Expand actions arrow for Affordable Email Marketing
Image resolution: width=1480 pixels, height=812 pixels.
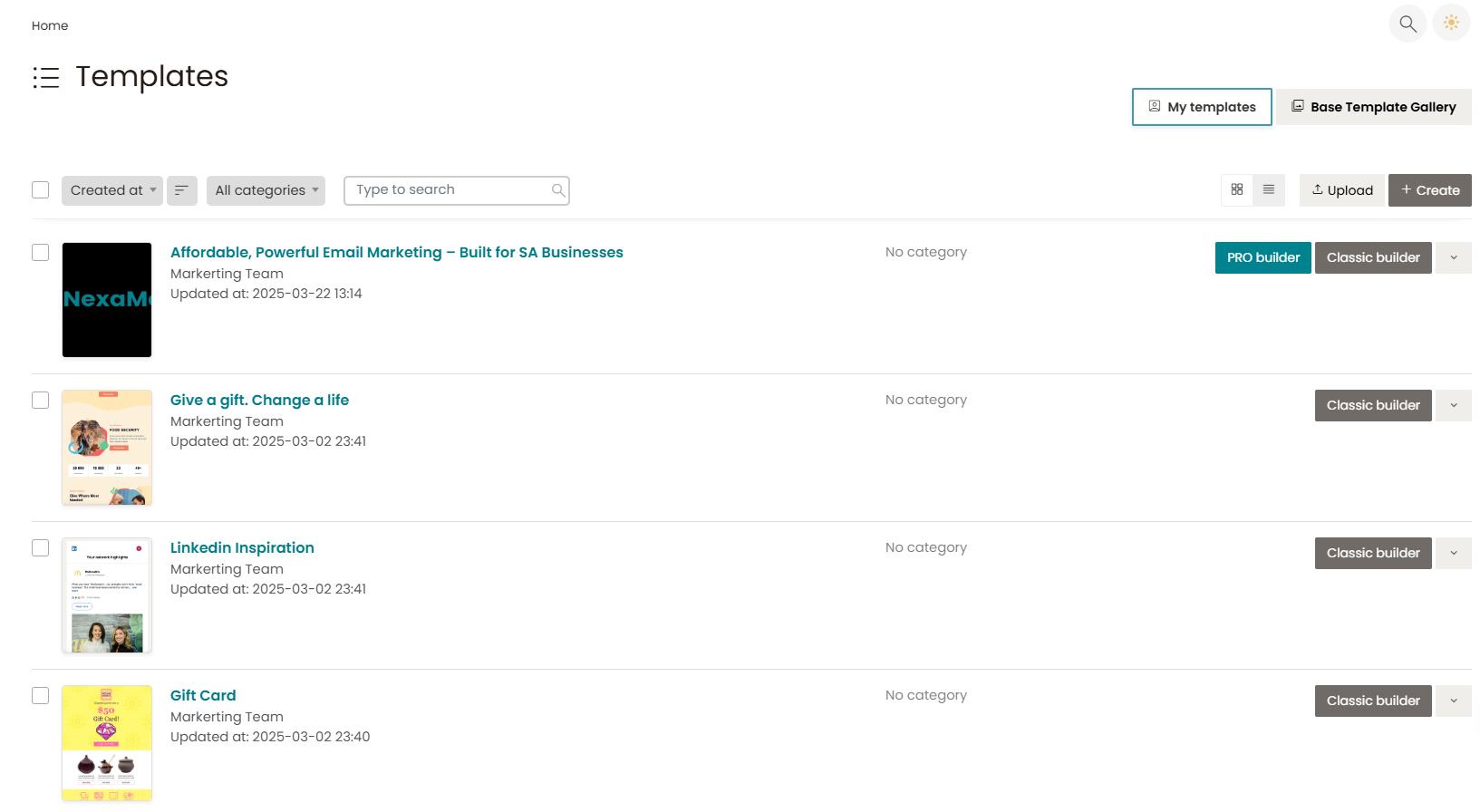1454,257
